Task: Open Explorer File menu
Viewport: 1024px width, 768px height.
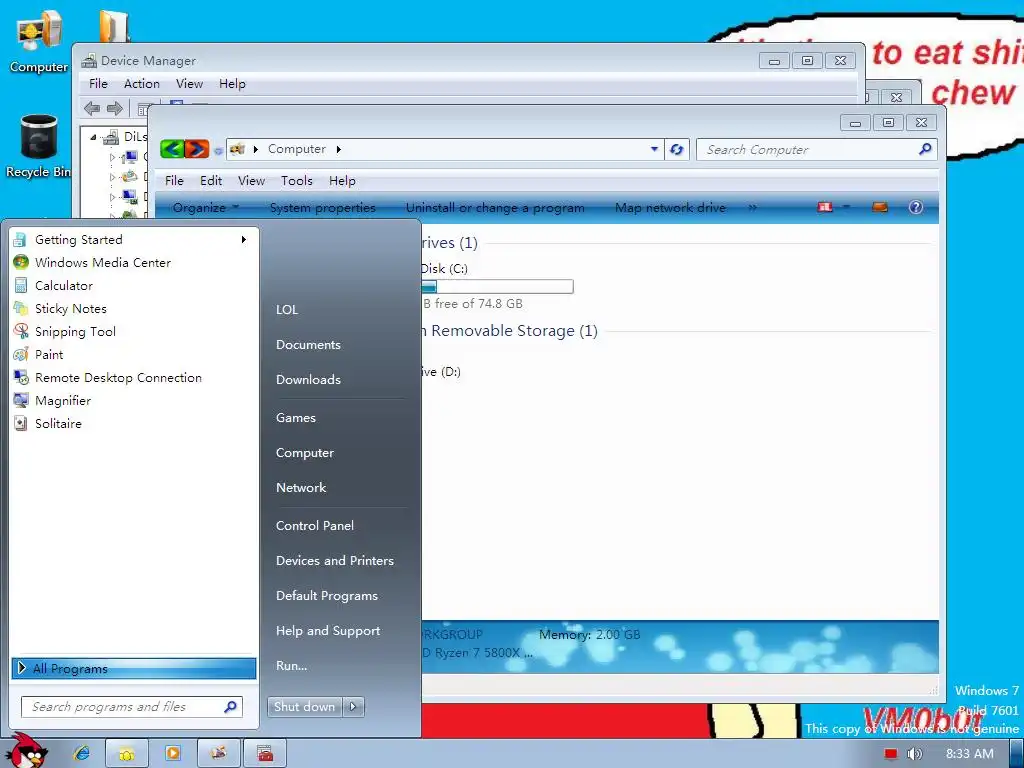Action: [x=174, y=181]
